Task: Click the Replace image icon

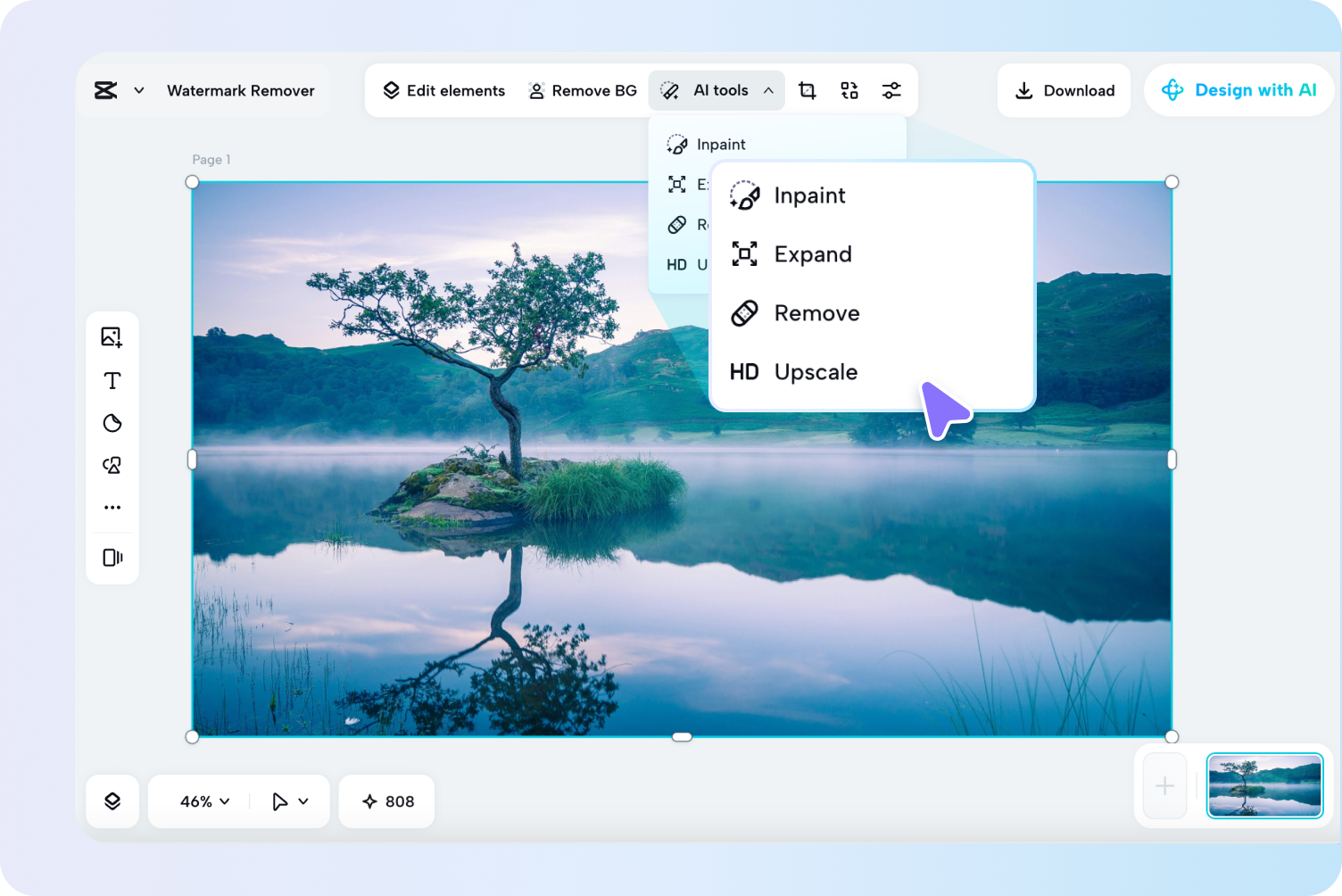Action: click(x=849, y=90)
